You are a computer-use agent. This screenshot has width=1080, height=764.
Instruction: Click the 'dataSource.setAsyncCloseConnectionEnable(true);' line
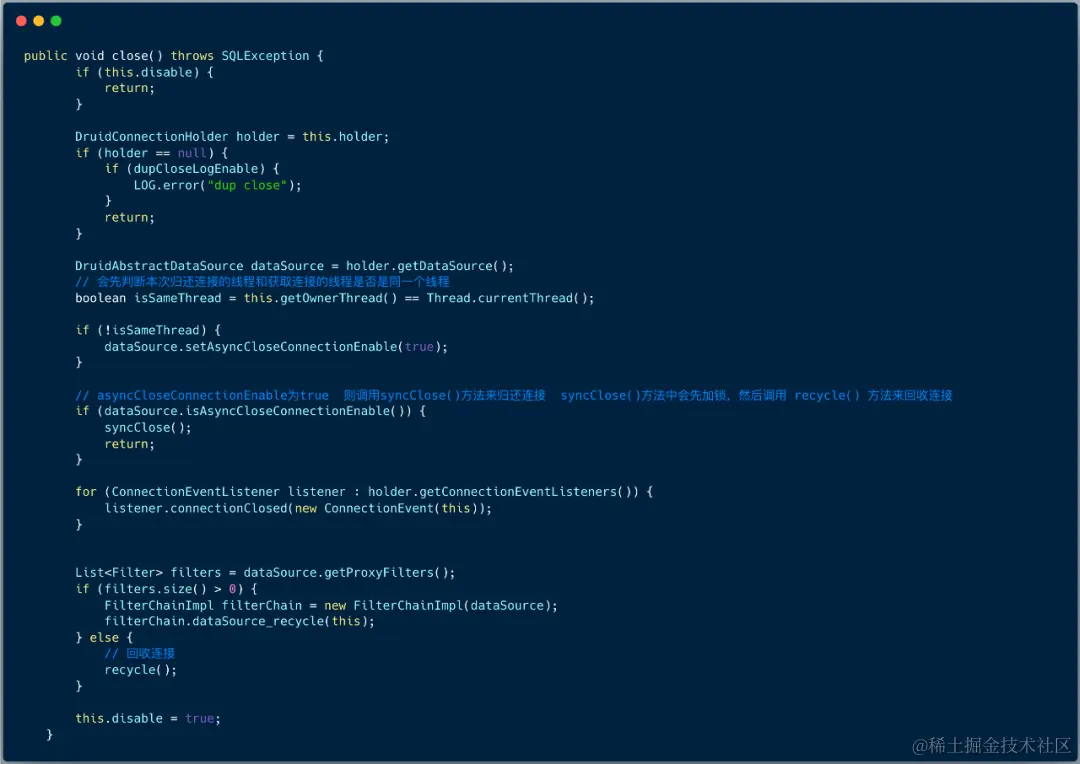pos(276,347)
